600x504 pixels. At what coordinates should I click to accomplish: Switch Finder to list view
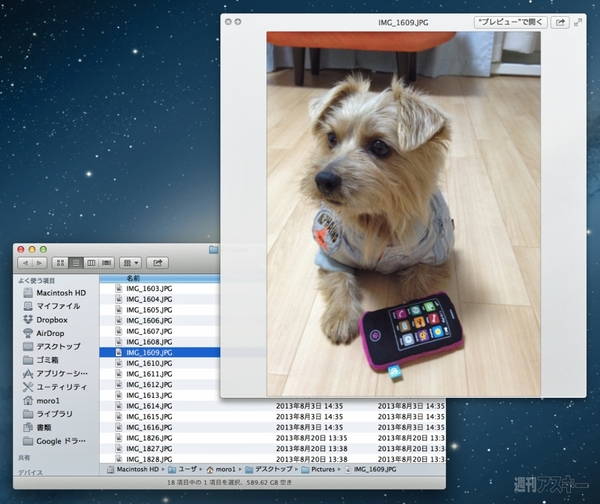76,262
